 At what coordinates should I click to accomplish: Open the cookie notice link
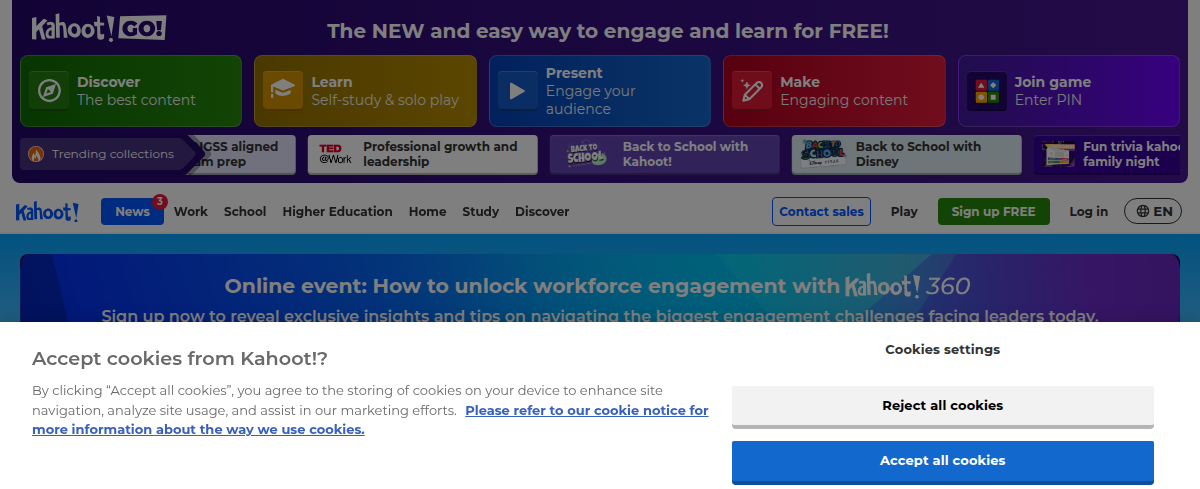click(586, 411)
